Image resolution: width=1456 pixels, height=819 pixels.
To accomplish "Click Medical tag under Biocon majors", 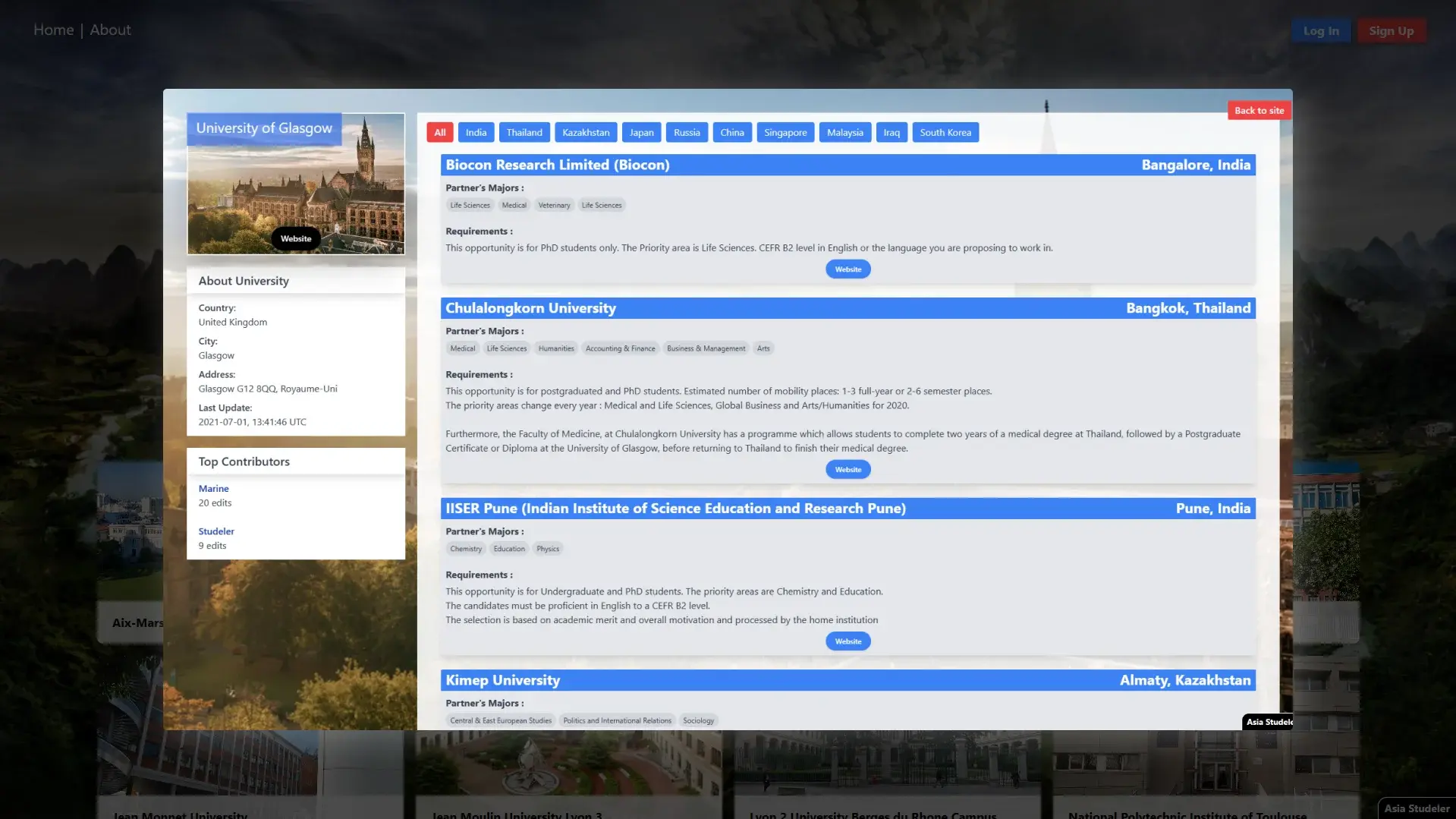I will (x=514, y=205).
